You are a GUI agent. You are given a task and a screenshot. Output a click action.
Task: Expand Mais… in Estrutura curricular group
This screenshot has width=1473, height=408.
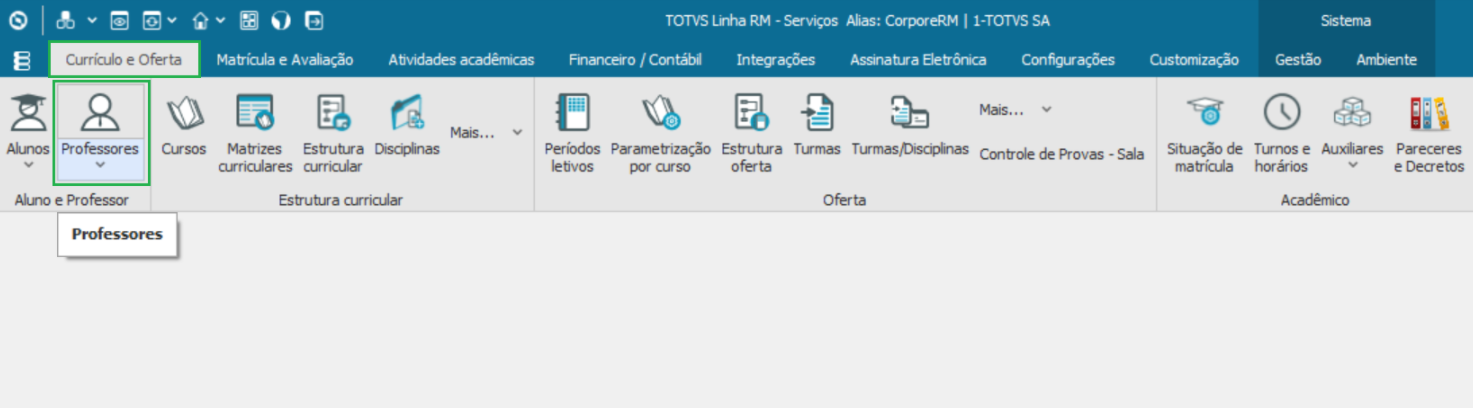487,132
